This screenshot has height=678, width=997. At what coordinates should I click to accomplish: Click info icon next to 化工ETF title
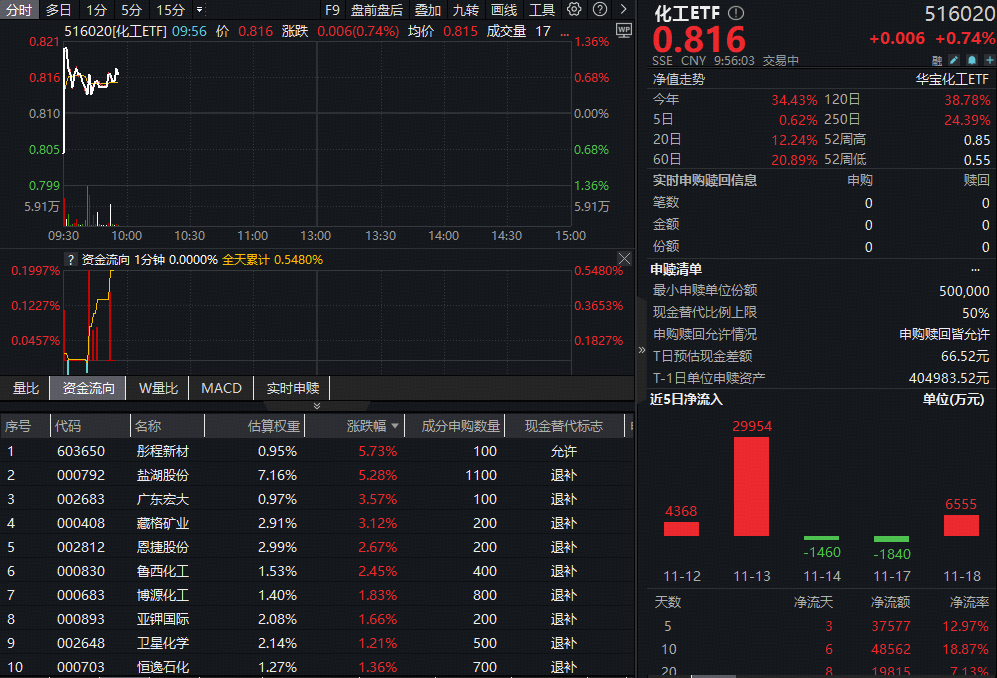(x=736, y=13)
